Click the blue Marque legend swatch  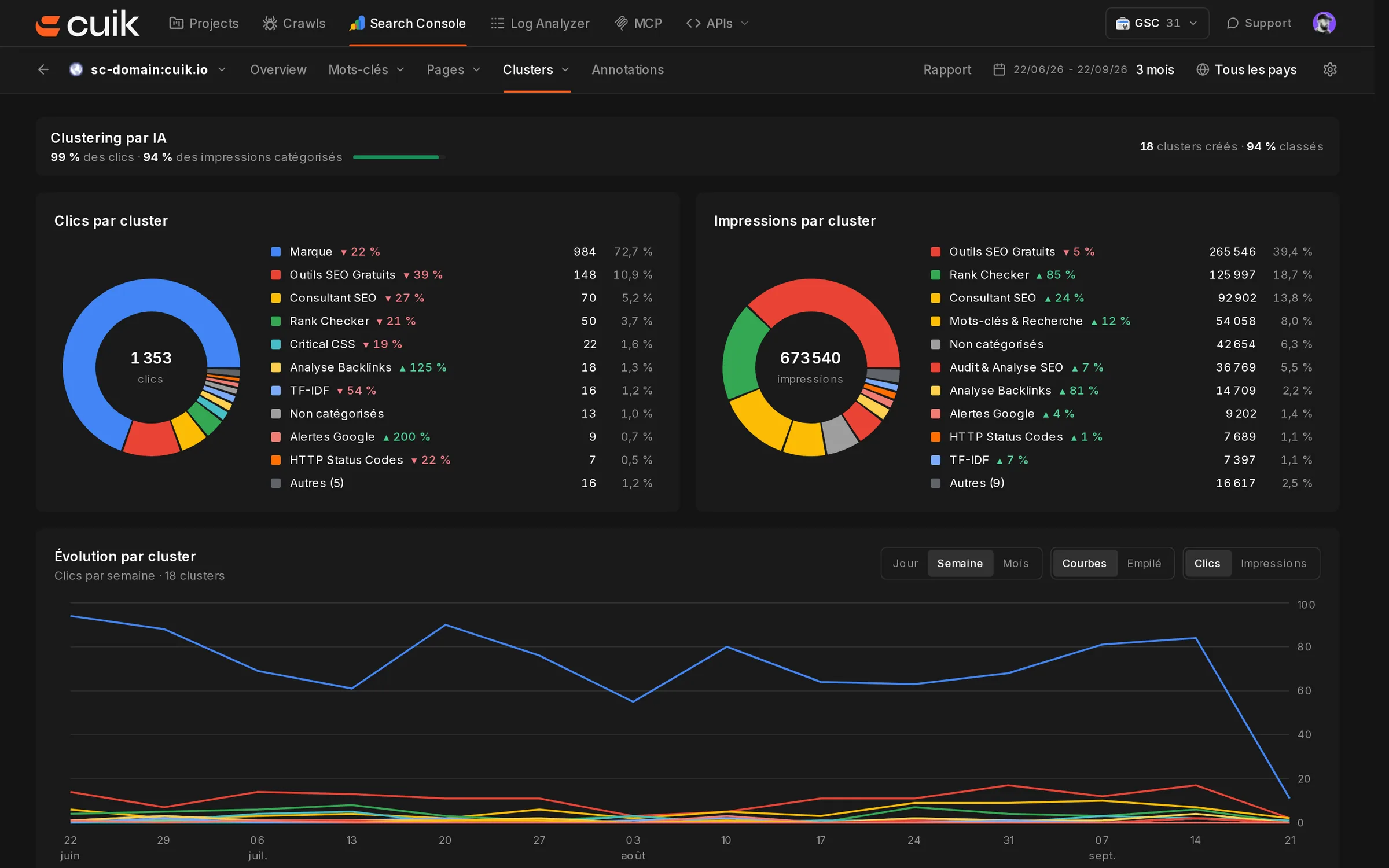pyautogui.click(x=276, y=252)
